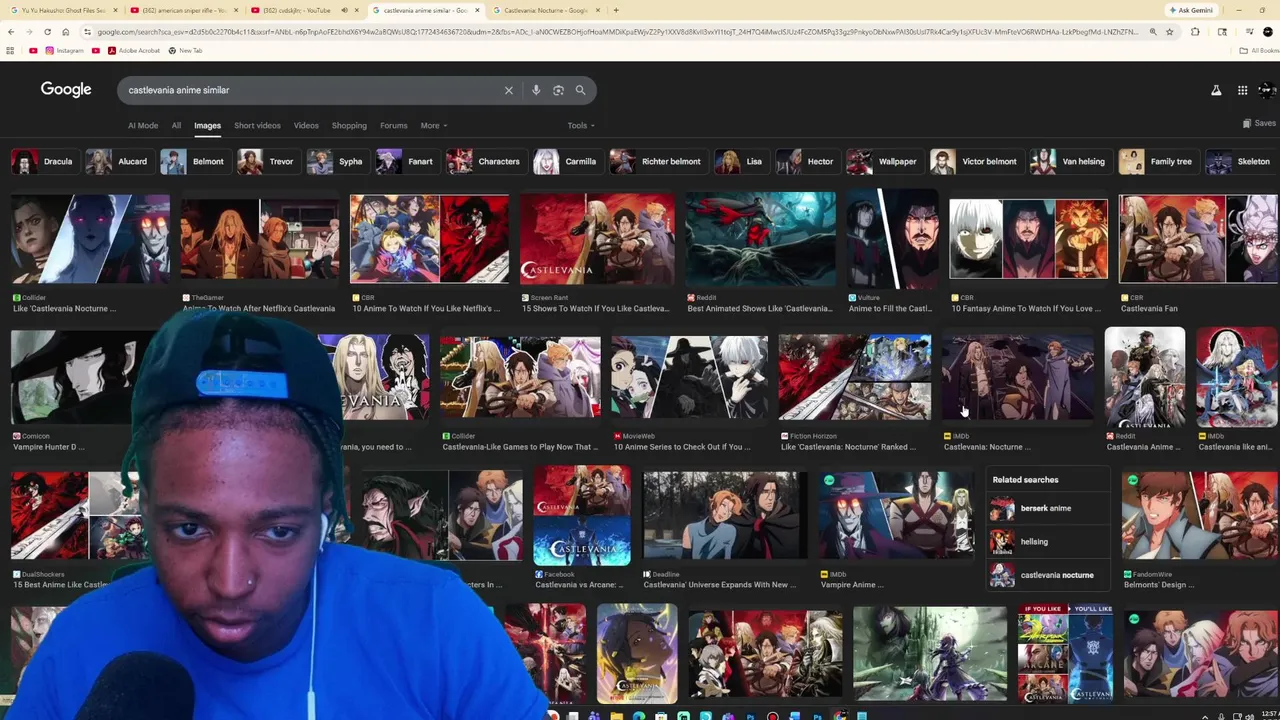Go to the Google logo homepage
1280x720 pixels.
click(66, 89)
